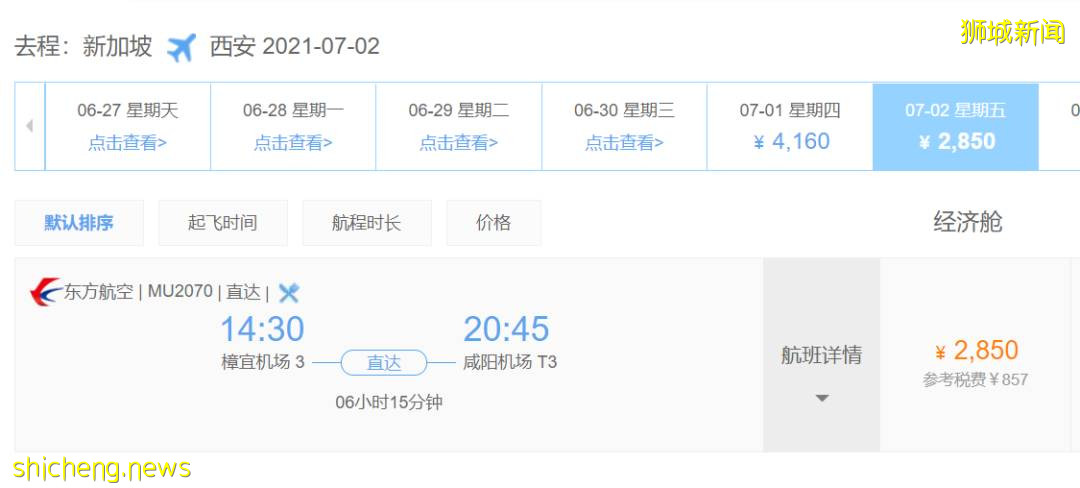Sort flights by 价格
Image resolution: width=1080 pixels, height=488 pixels.
(493, 223)
